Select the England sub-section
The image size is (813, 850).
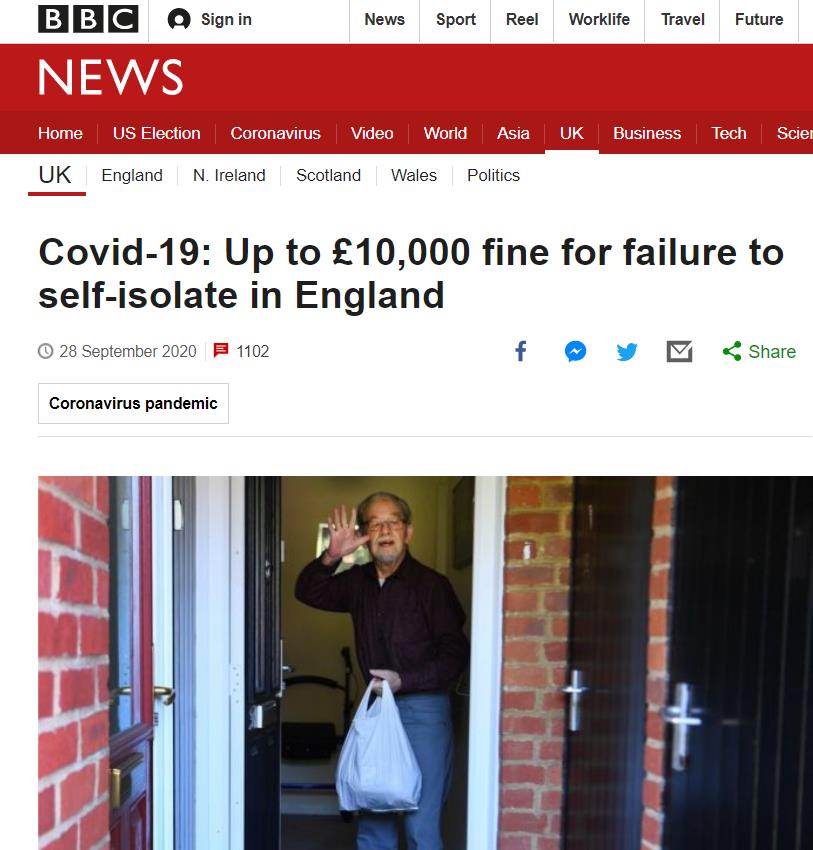(132, 175)
